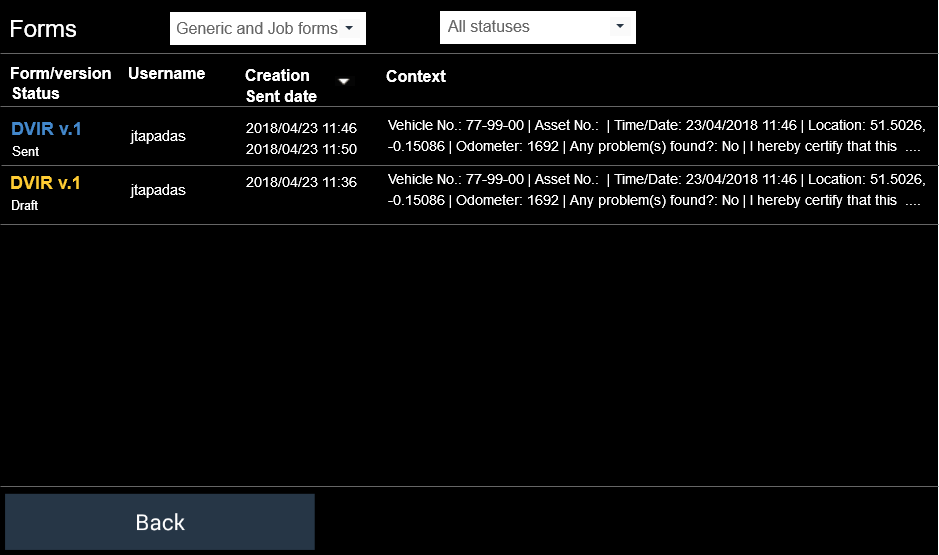
Task: Open the Generic and Job forms dropdown
Action: click(x=257, y=29)
